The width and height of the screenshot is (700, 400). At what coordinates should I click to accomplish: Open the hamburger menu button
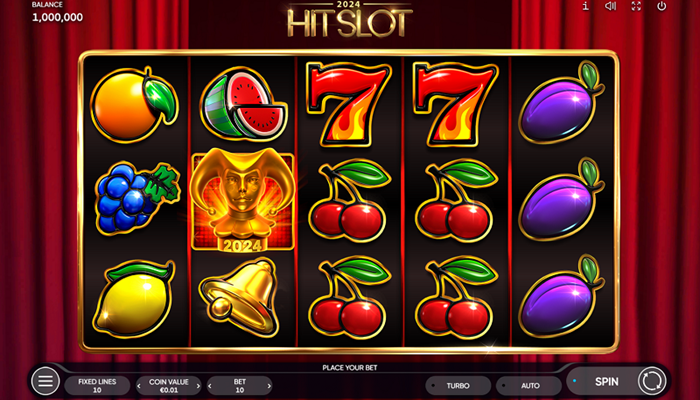click(x=46, y=381)
